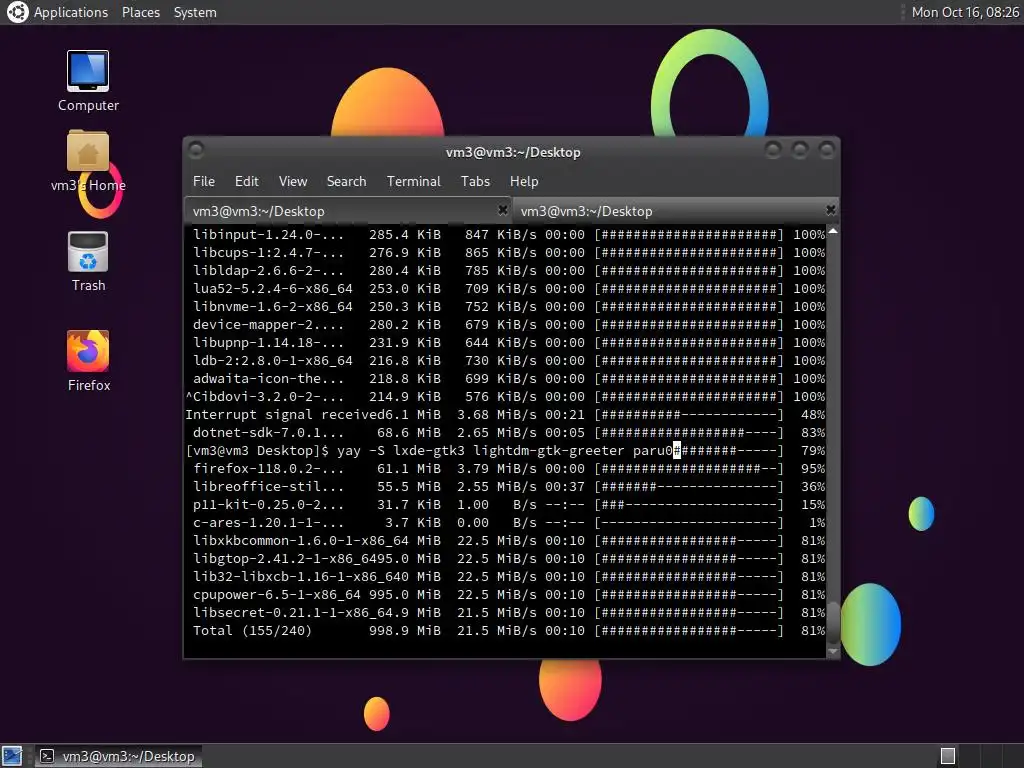This screenshot has height=768, width=1024.
Task: Close the first terminal tab
Action: 503,210
